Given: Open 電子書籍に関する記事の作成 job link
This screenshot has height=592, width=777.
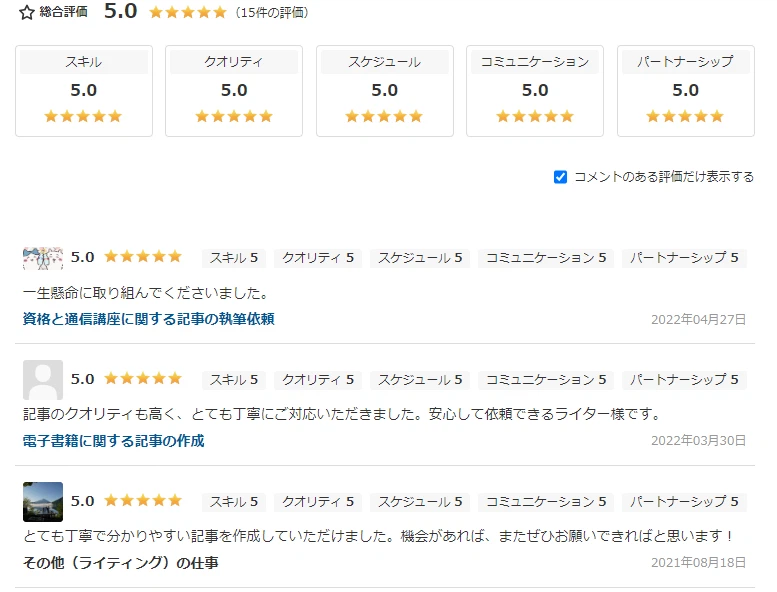Looking at the screenshot, I should (113, 441).
